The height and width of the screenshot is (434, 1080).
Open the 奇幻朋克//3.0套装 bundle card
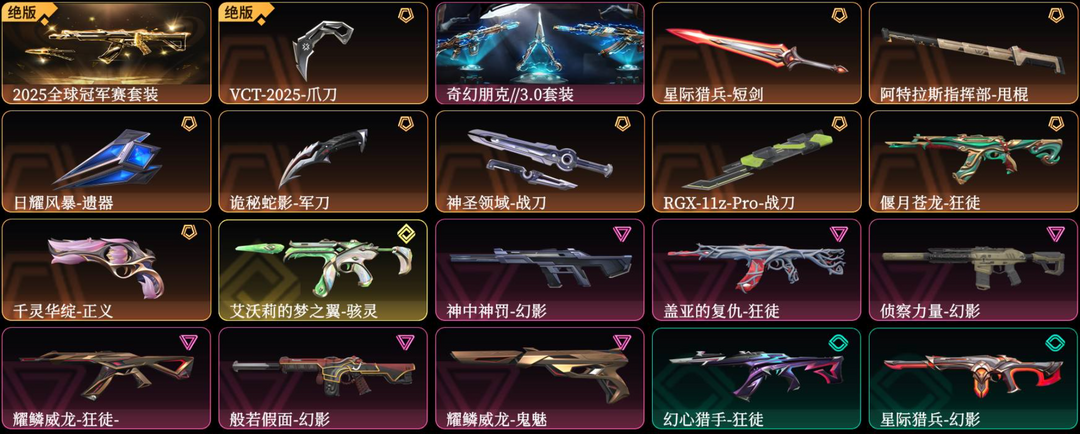[540, 53]
